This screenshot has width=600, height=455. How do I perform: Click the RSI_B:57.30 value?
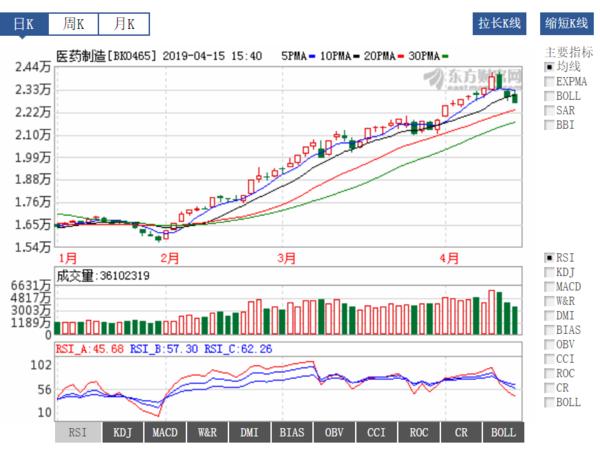click(x=164, y=349)
